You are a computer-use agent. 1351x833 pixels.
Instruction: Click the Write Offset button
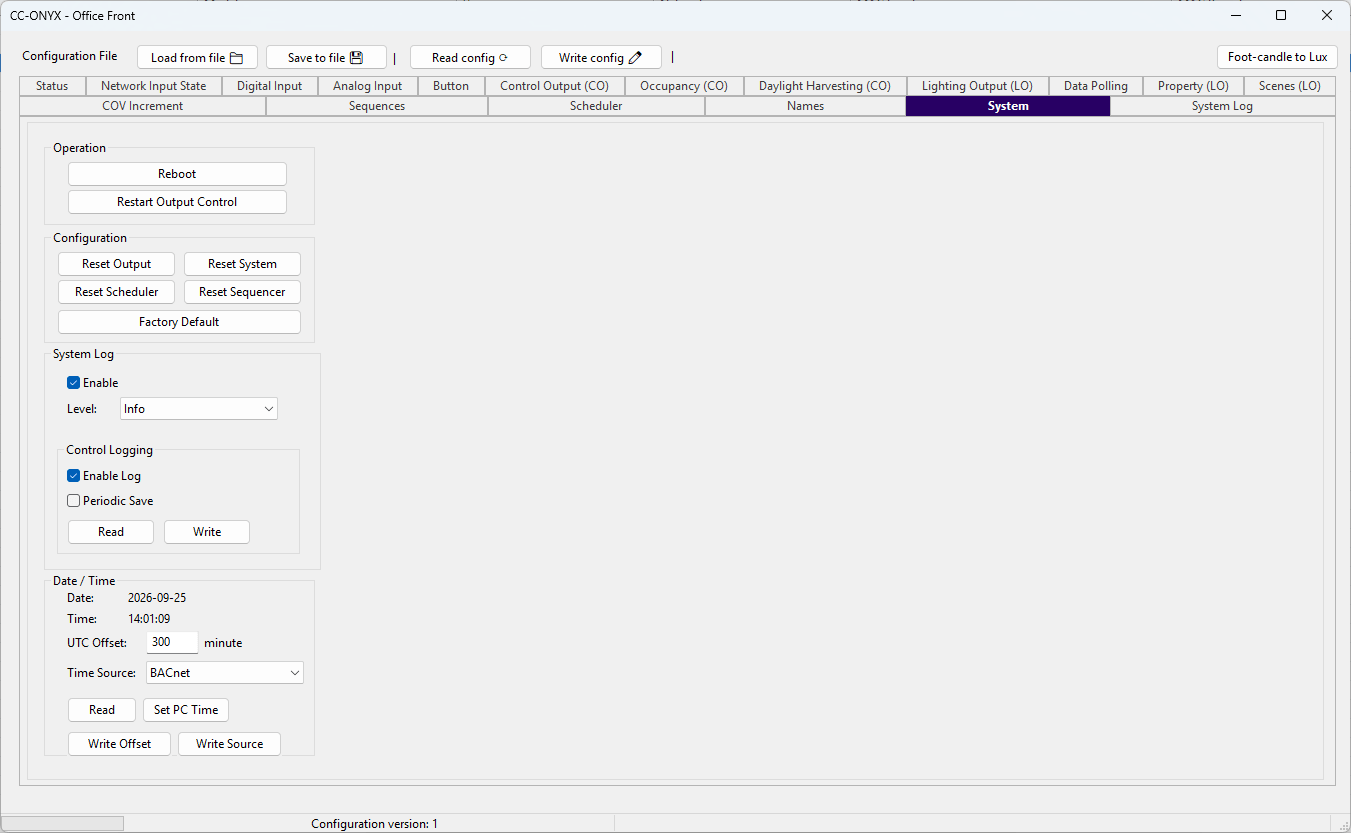[x=120, y=744]
